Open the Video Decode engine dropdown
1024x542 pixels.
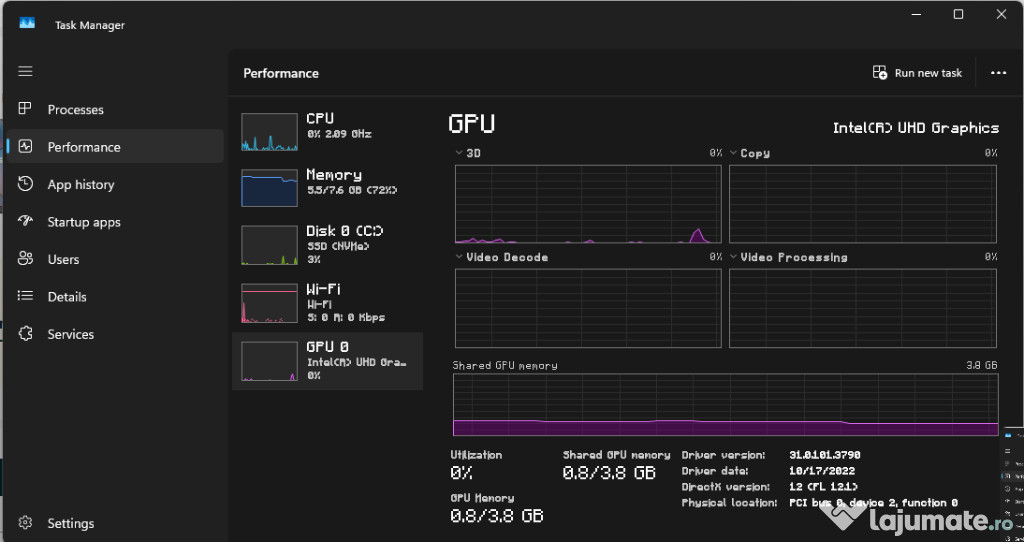point(460,257)
